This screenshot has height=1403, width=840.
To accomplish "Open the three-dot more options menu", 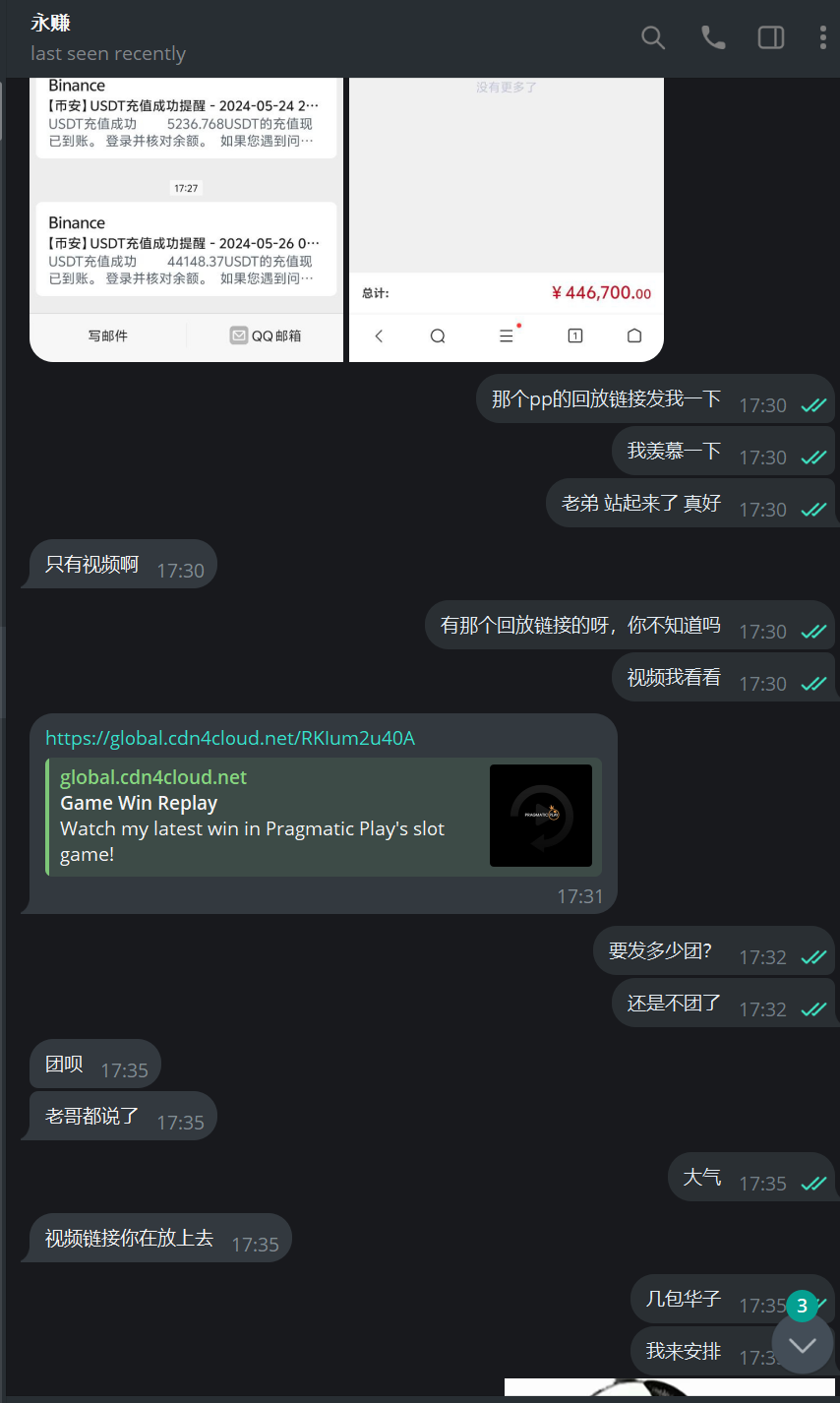I will click(x=822, y=38).
